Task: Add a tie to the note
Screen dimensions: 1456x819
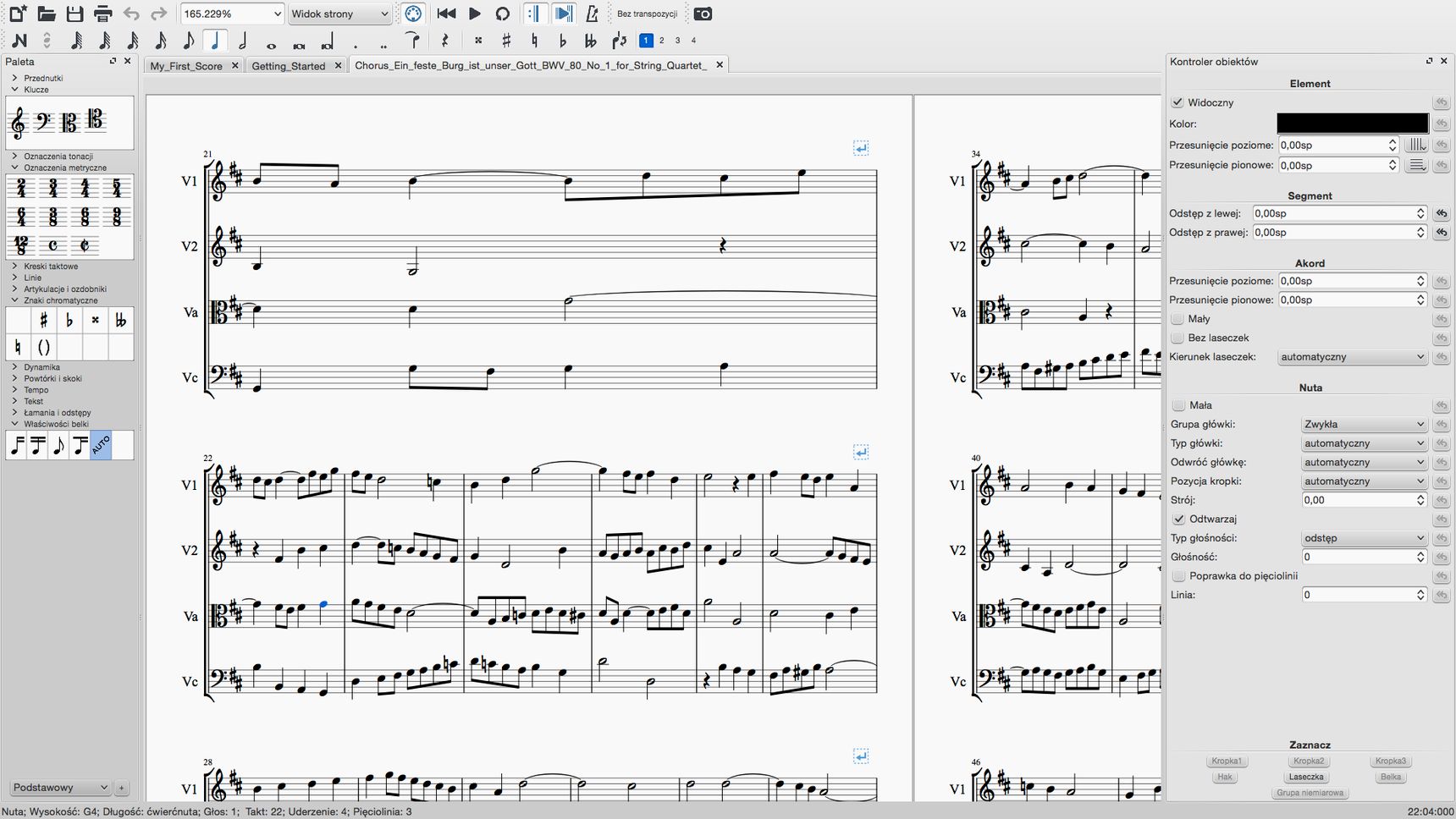Action: (413, 40)
